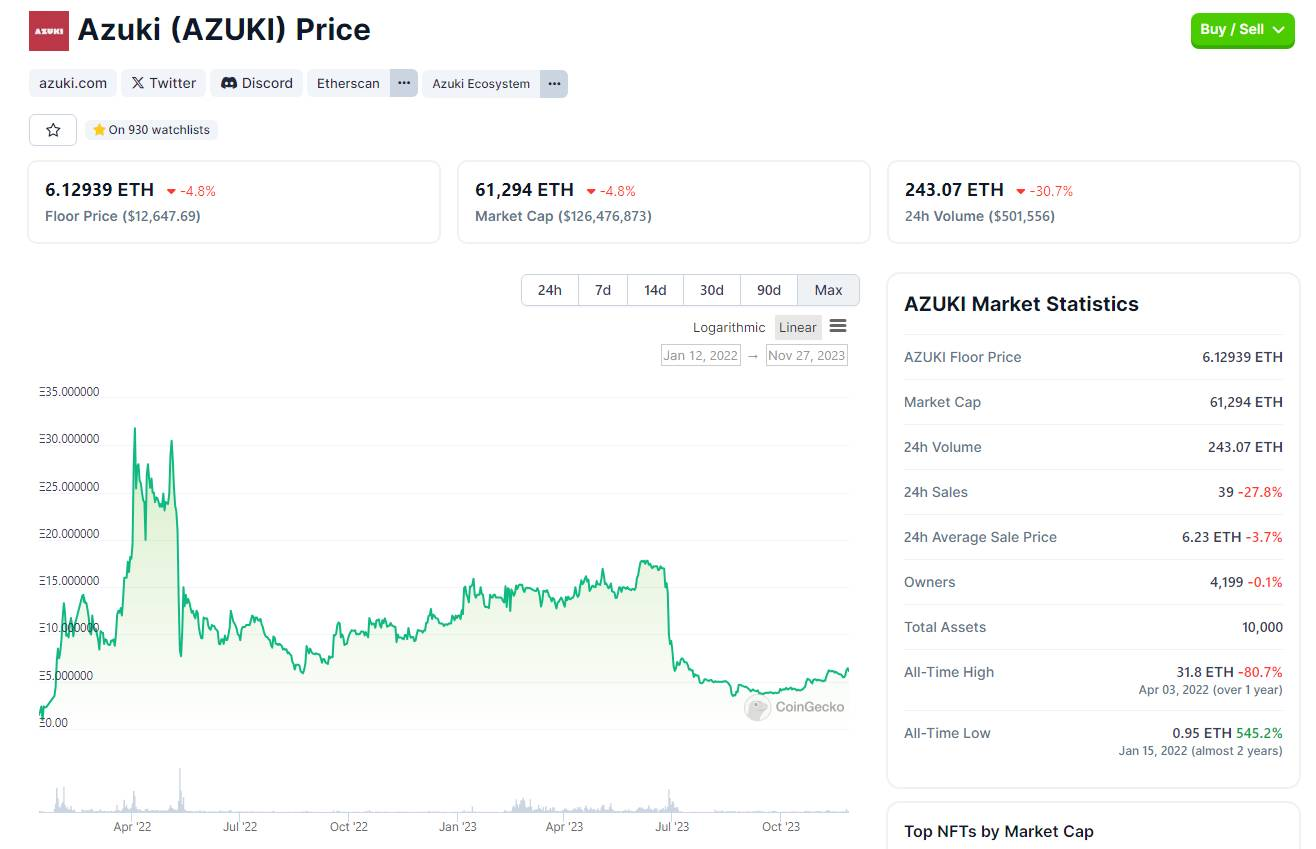Select the 24h chart range
Image resolution: width=1316 pixels, height=849 pixels.
click(550, 290)
